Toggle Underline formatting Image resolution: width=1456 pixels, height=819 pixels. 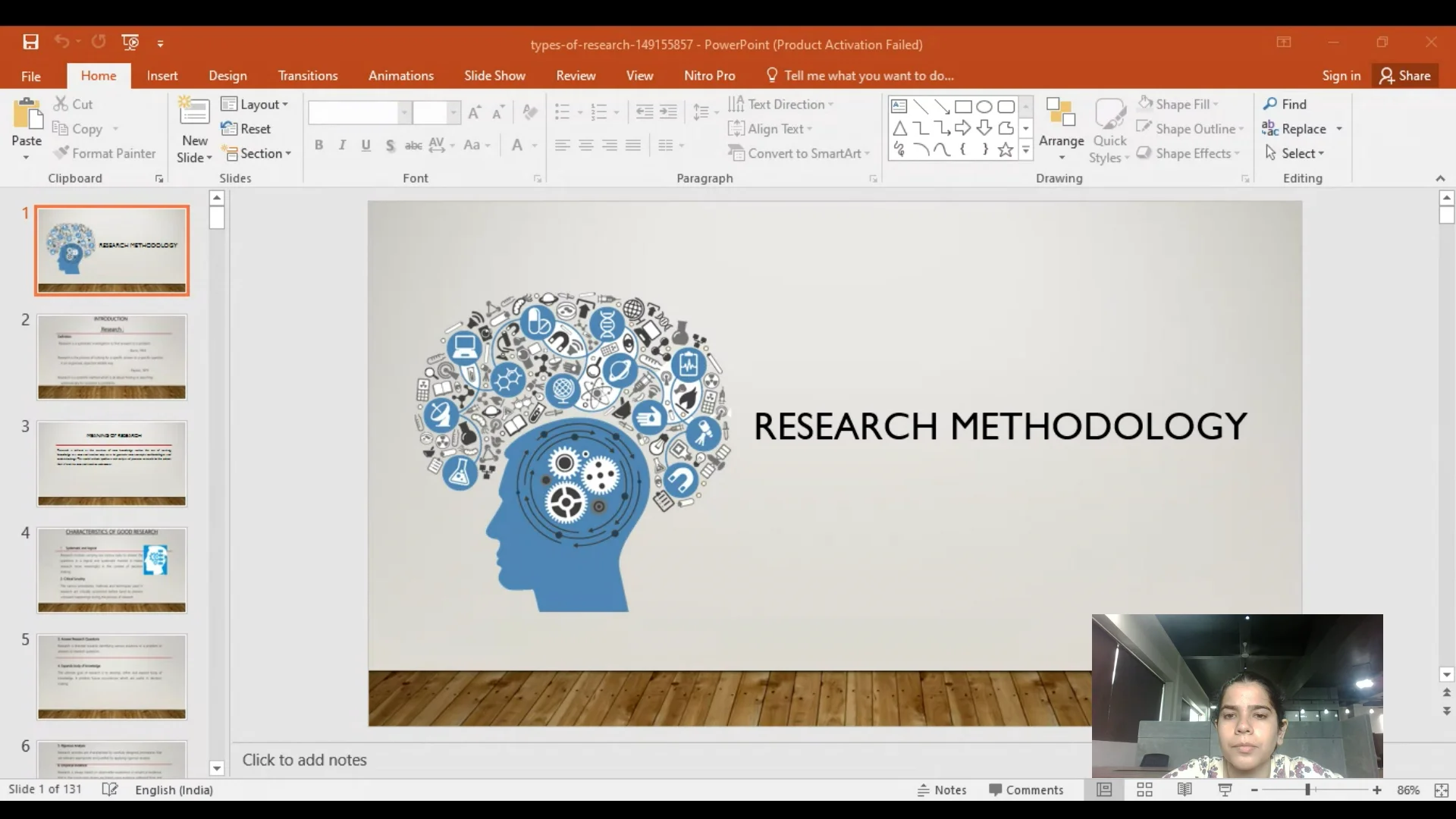366,145
